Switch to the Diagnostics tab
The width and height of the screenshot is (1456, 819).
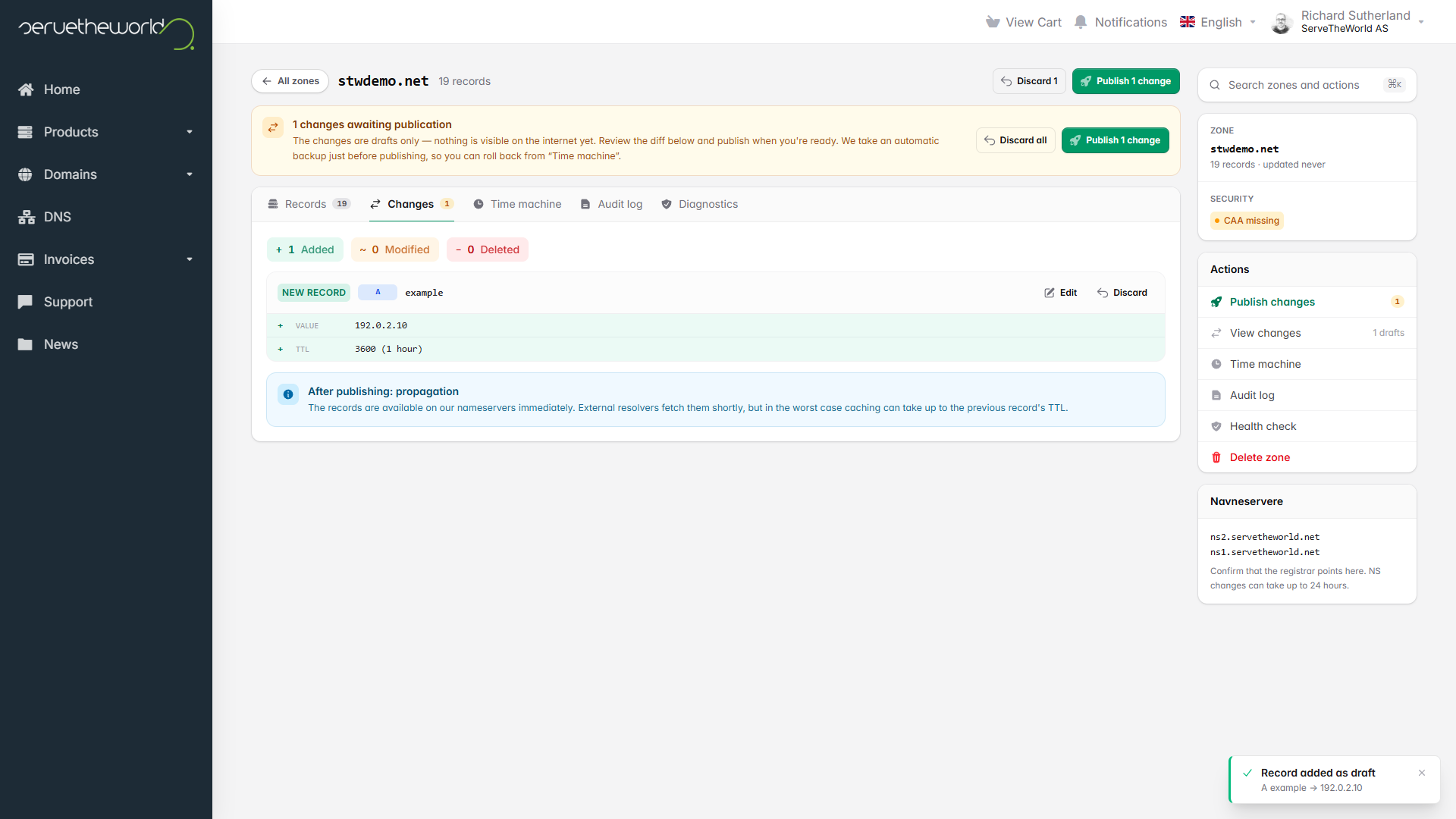(699, 204)
